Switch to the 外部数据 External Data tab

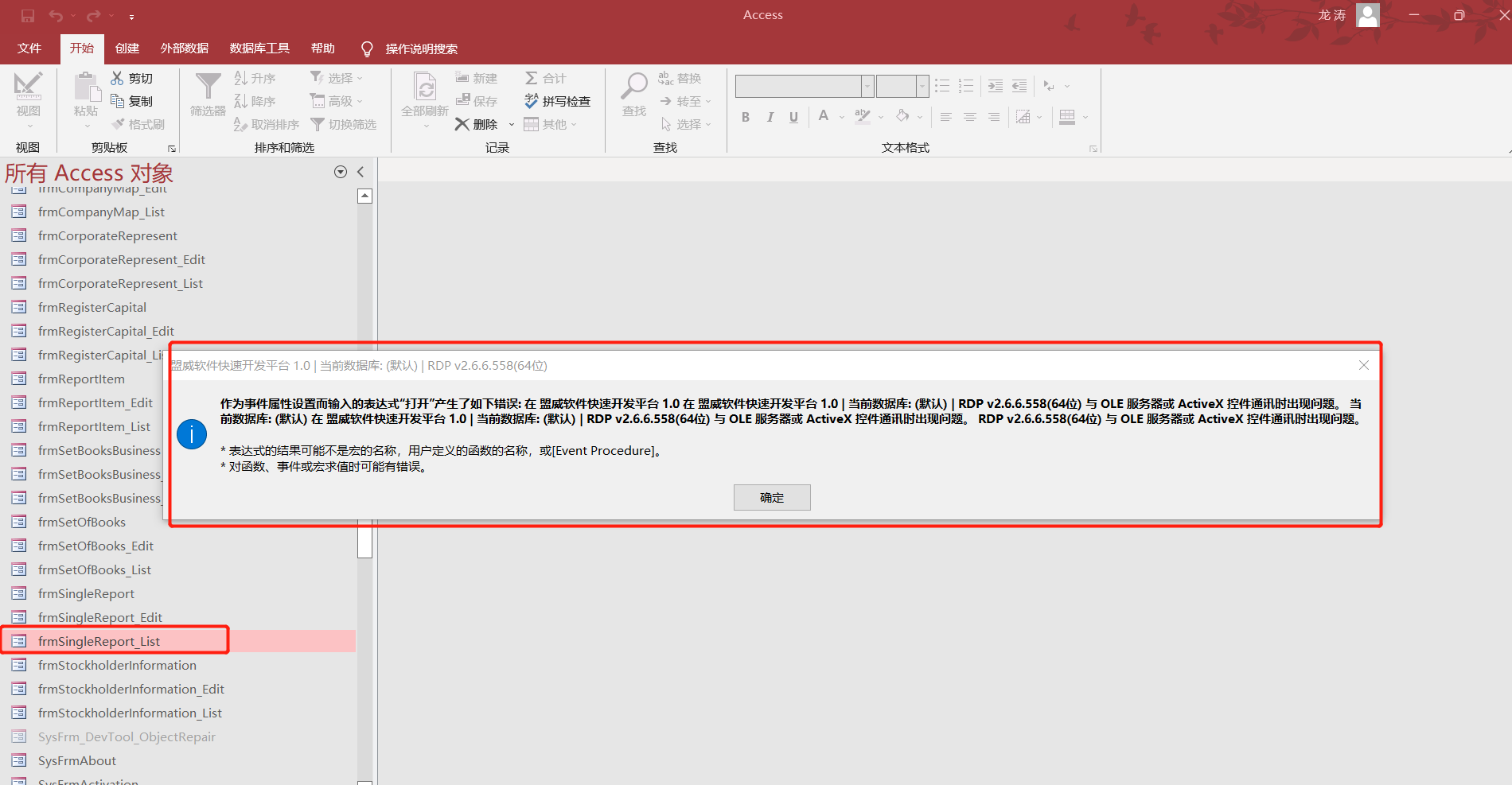pyautogui.click(x=185, y=49)
